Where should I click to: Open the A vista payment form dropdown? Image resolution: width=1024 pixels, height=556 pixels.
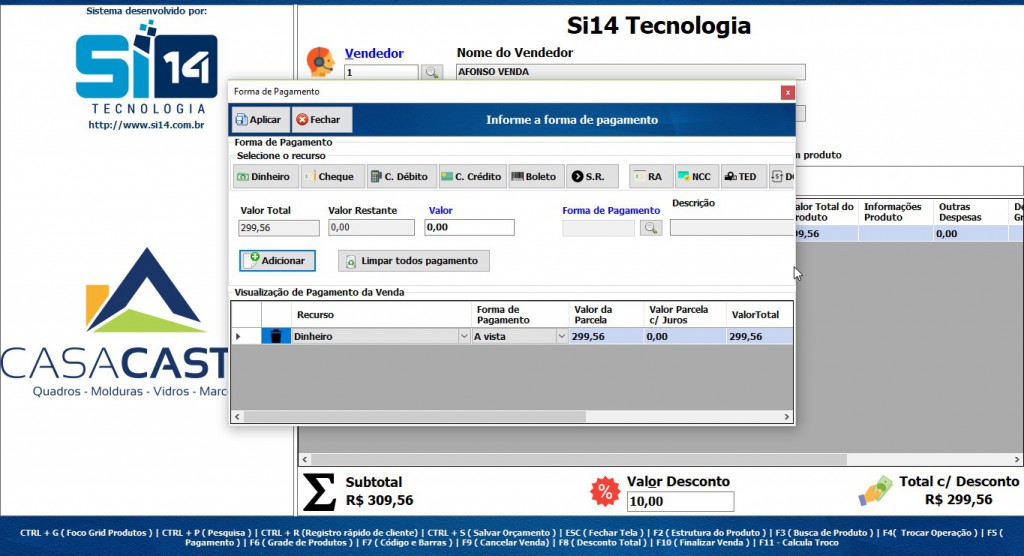point(561,337)
